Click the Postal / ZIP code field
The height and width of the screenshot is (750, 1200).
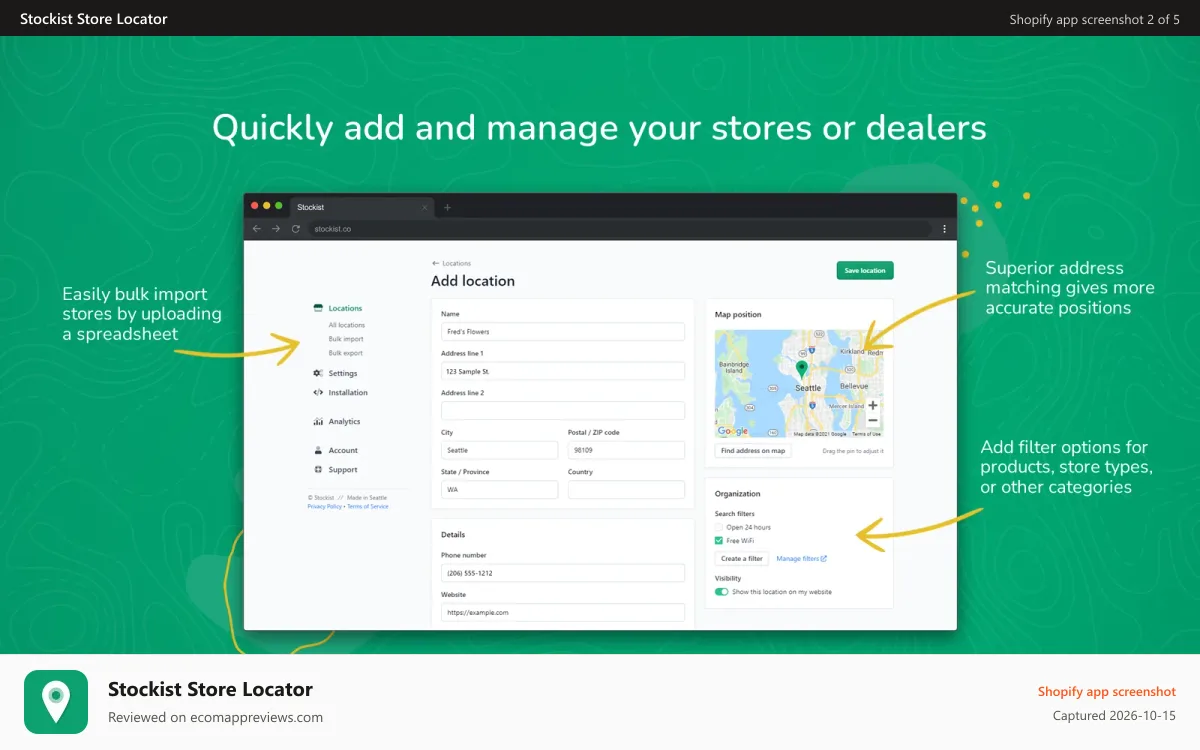click(626, 450)
